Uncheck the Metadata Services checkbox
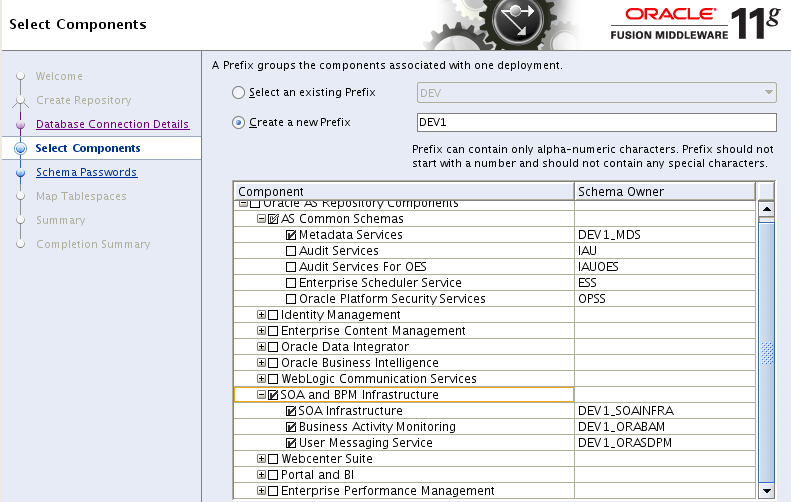Viewport: 791px width, 502px height. point(291,235)
